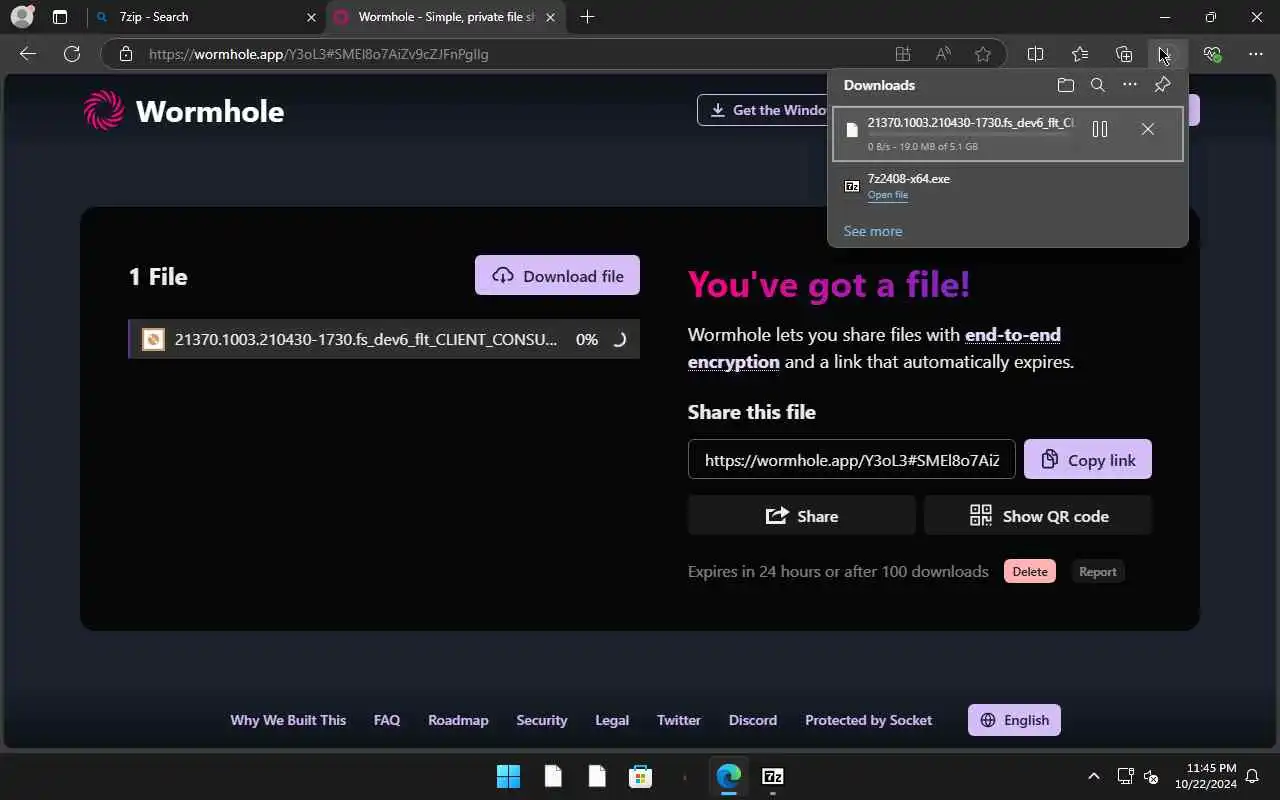This screenshot has height=800, width=1280.
Task: Open the end-to-end encryption link
Action: 874,348
